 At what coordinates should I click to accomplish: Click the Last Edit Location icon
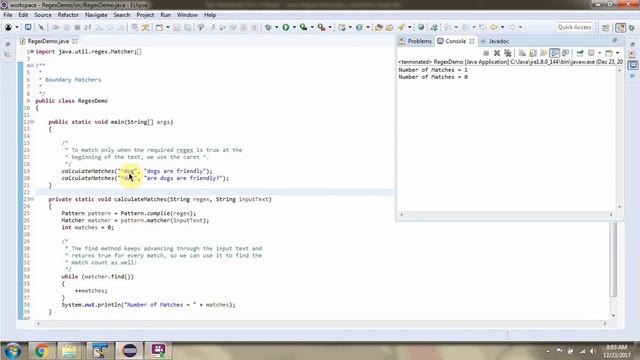click(x=483, y=27)
